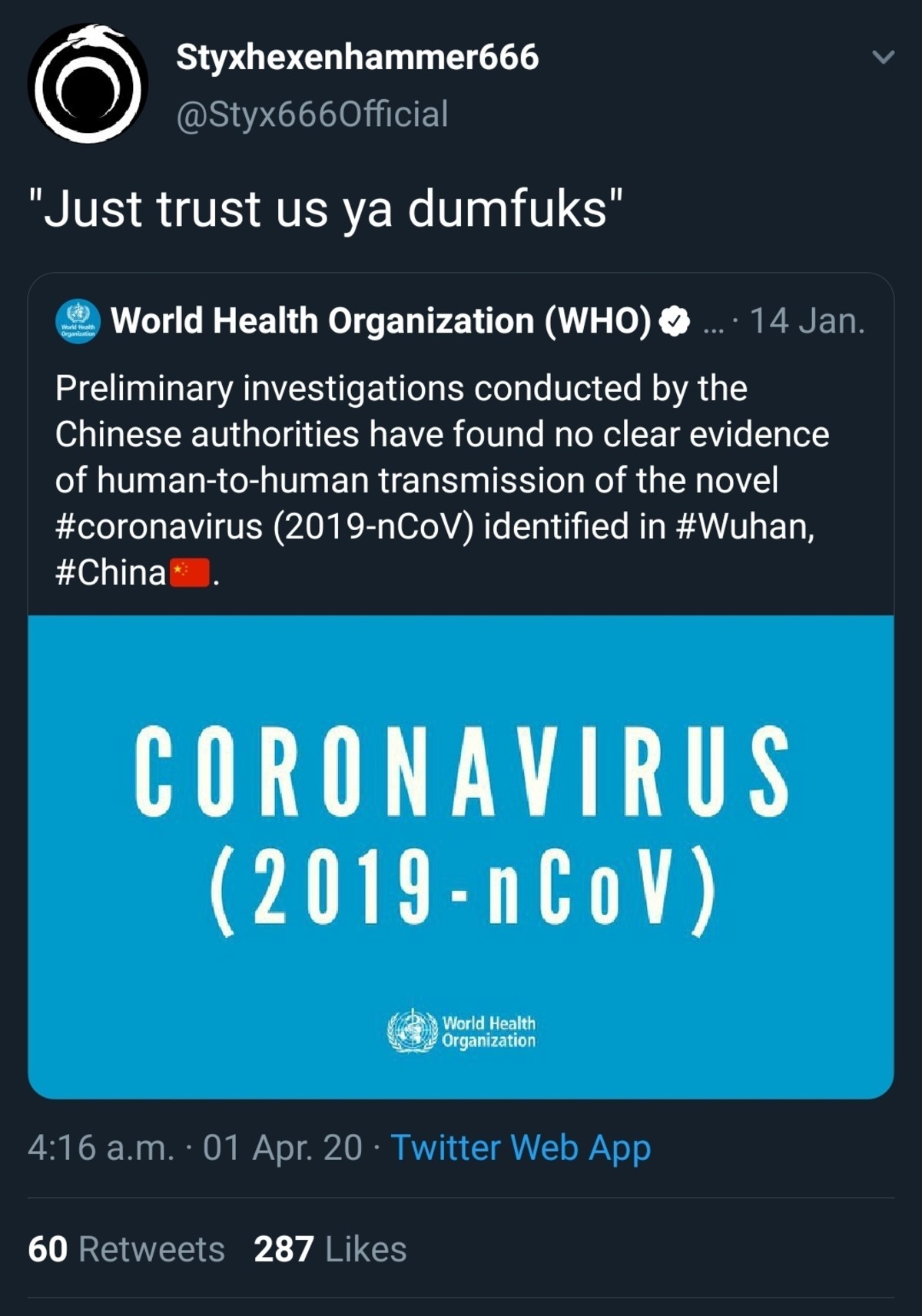Screen dimensions: 922x1316
Task: Open the quoted WHO tweet
Action: click(461, 461)
